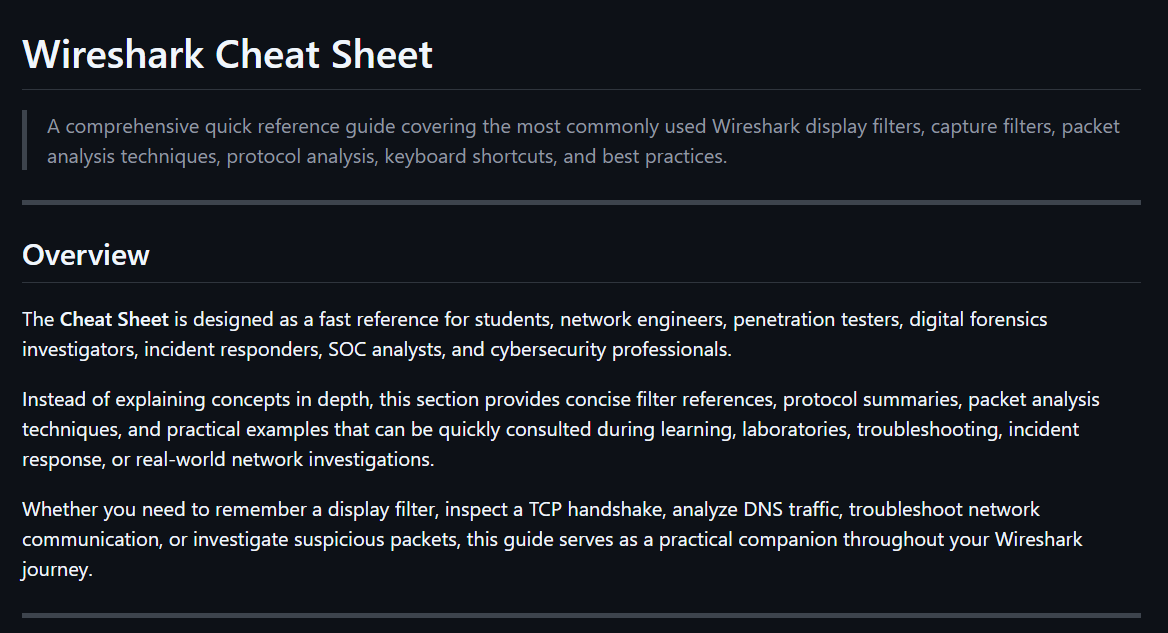
Task: Click the paragraph starting 'Whether you need to remember'
Action: coord(552,539)
